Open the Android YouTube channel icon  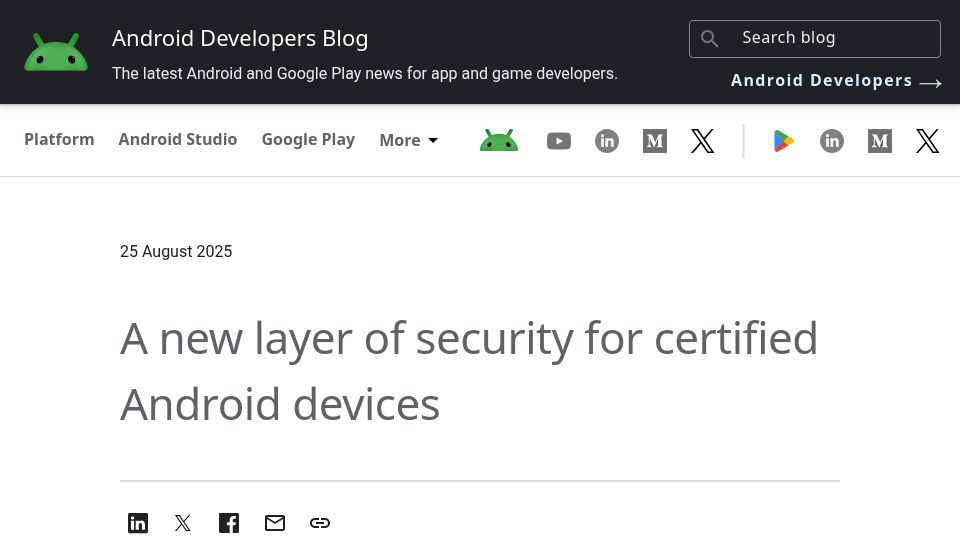[558, 141]
